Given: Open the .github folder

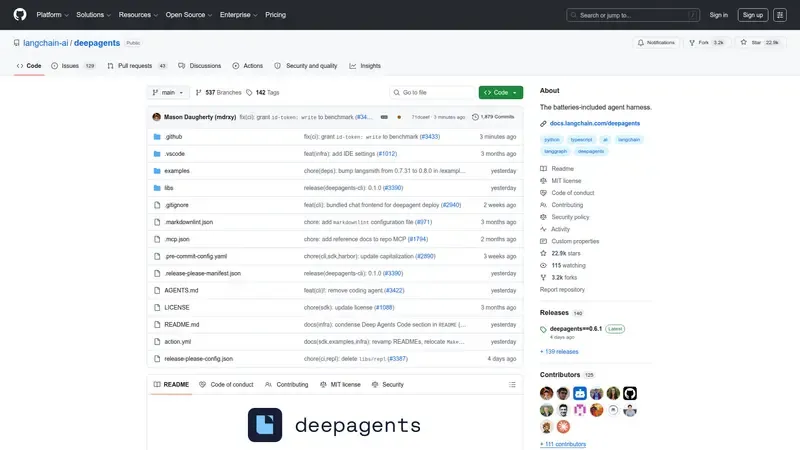Looking at the screenshot, I should tap(173, 137).
